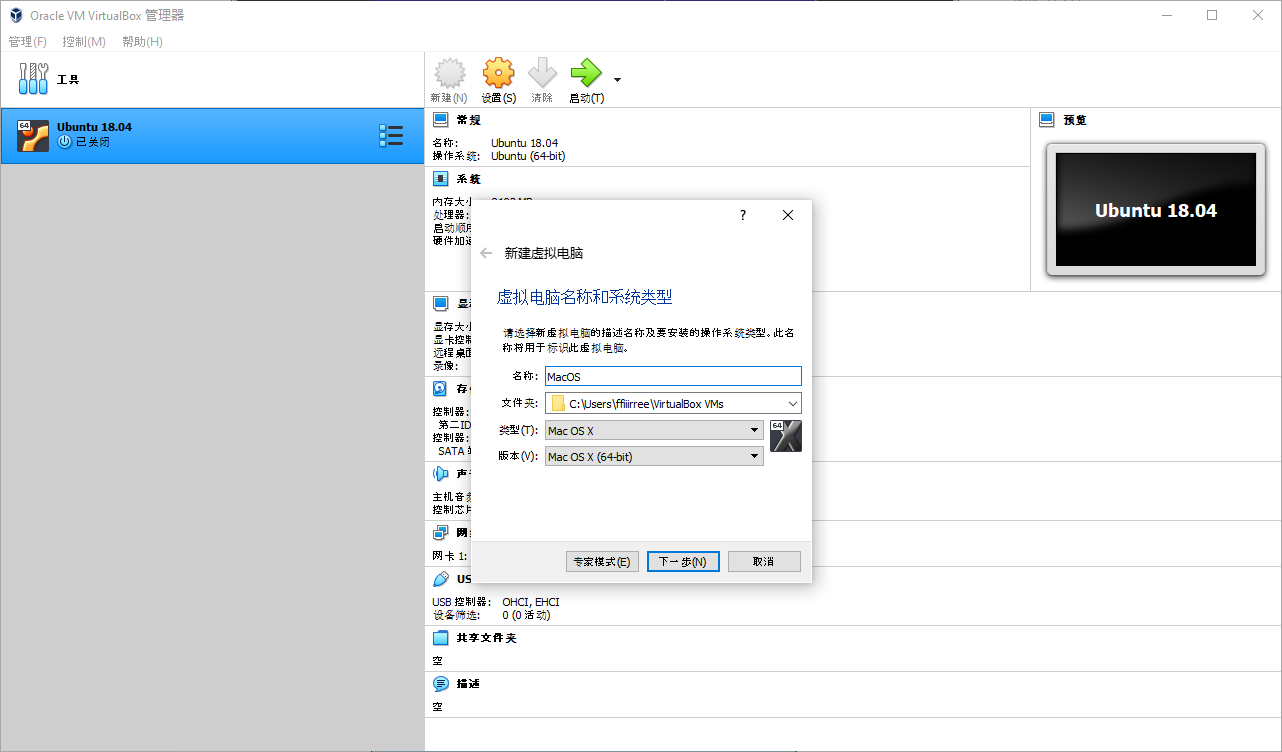Click the System (系统) heading
Viewport: 1282px width, 752px height.
[468, 179]
